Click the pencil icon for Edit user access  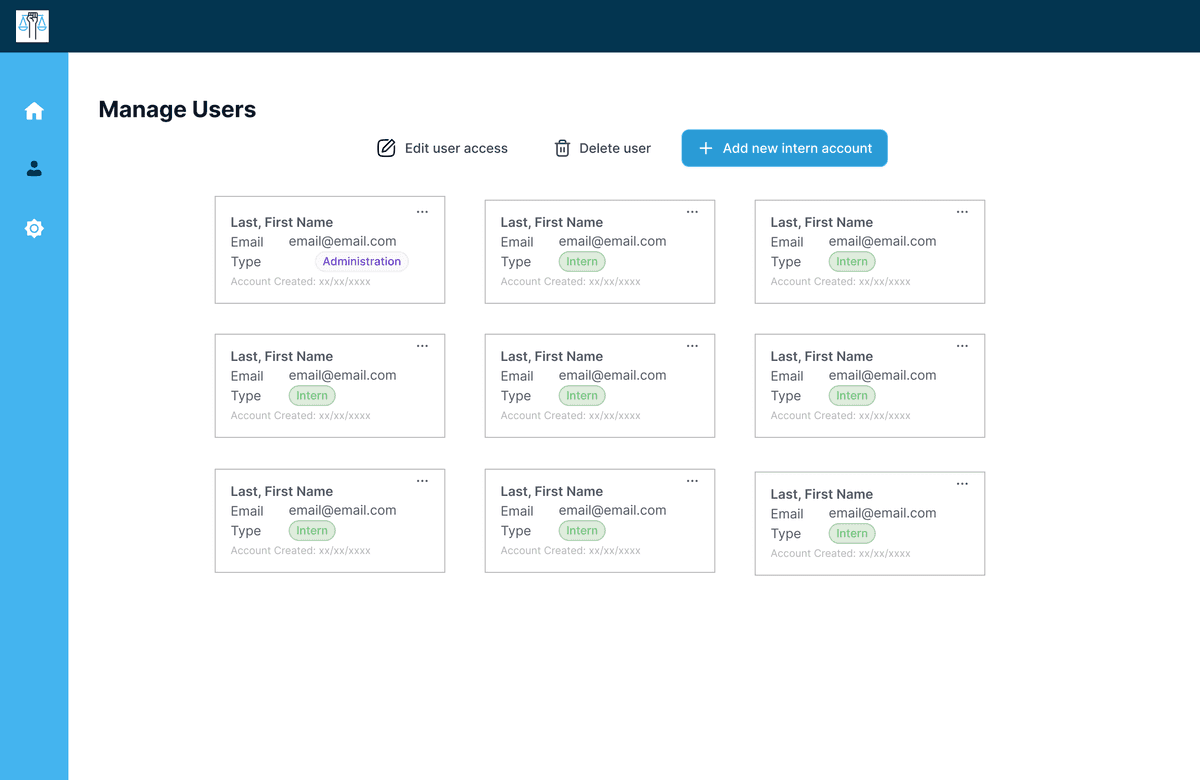(386, 148)
